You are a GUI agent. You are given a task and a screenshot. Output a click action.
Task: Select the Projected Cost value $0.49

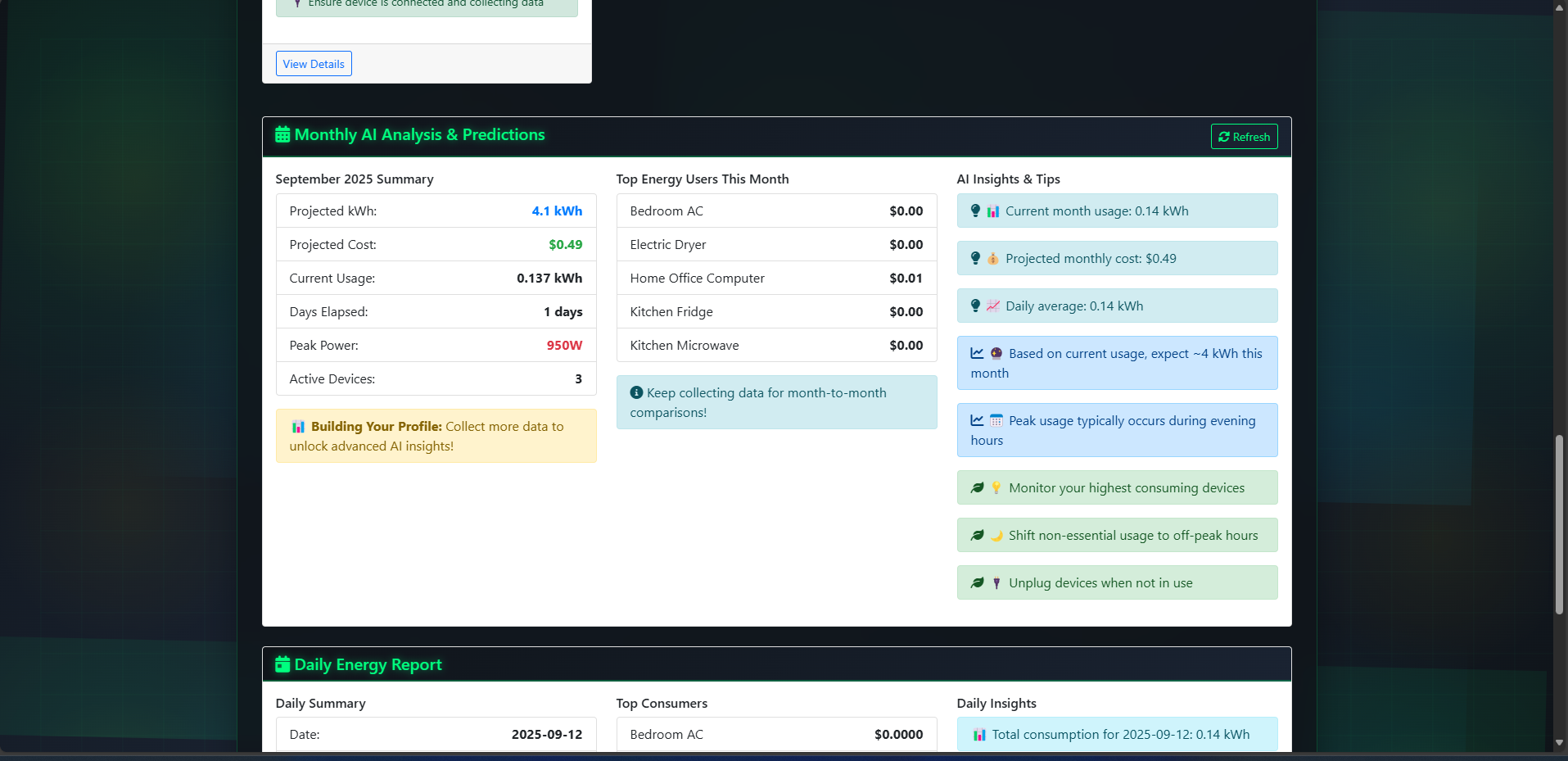[x=565, y=244]
